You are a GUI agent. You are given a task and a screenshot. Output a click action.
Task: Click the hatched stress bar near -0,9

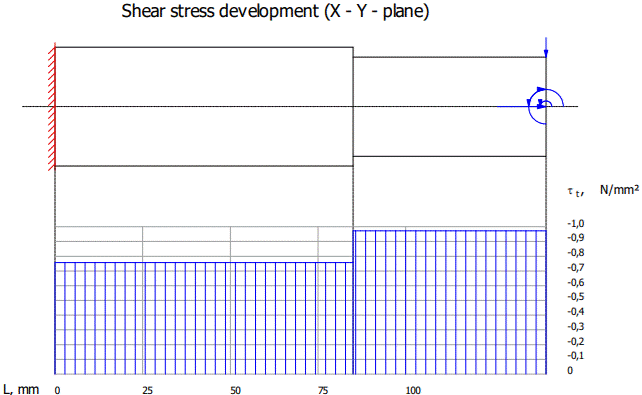pyautogui.click(x=450, y=302)
